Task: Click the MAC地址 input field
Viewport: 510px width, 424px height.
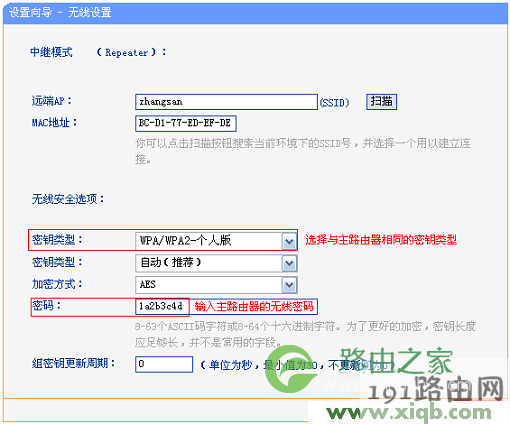Action: pyautogui.click(x=186, y=123)
